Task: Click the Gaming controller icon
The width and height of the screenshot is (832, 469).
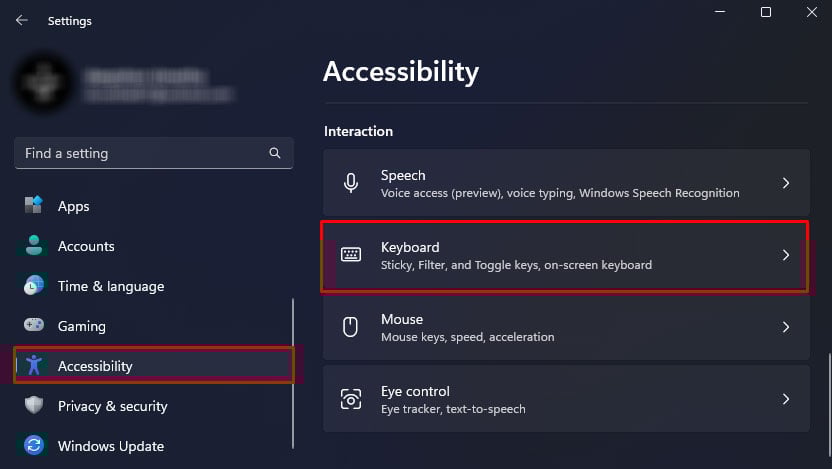Action: [34, 326]
